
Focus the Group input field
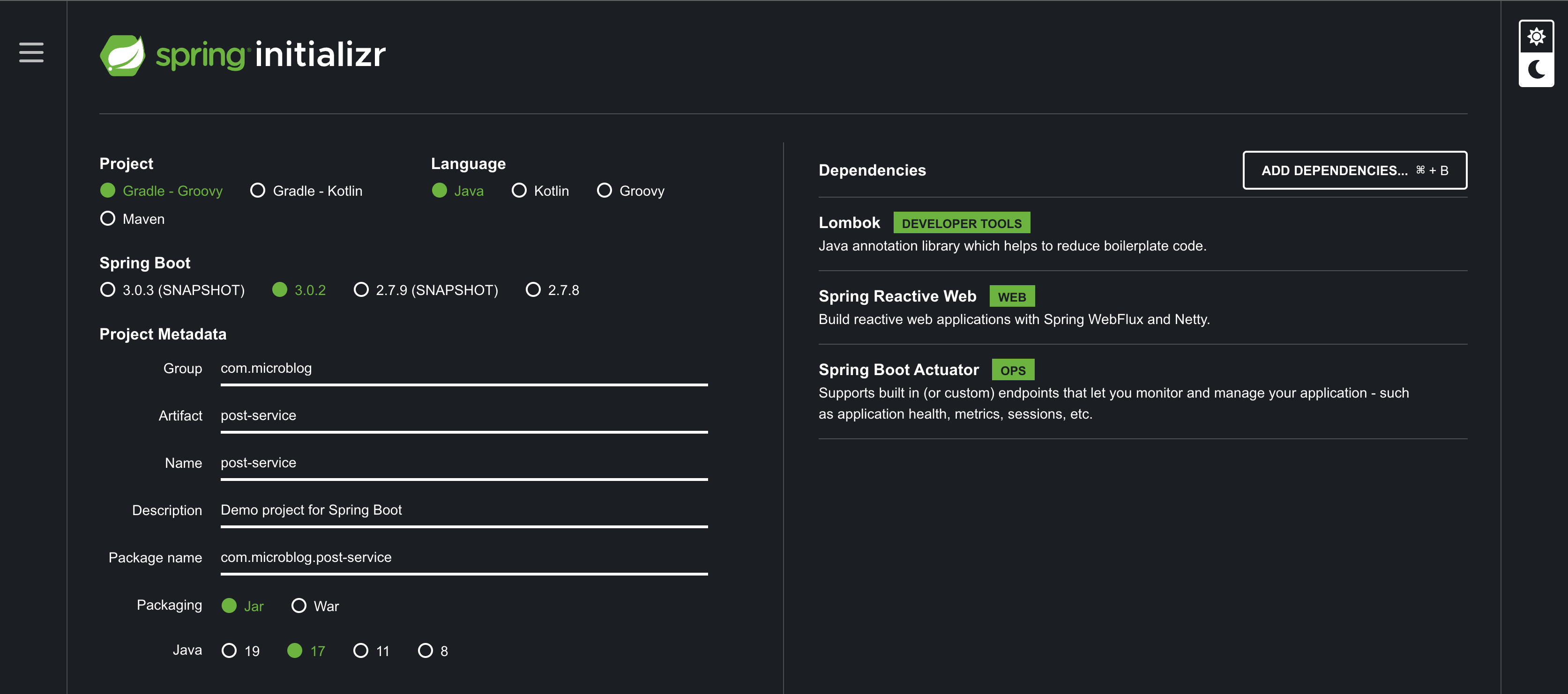click(x=463, y=369)
